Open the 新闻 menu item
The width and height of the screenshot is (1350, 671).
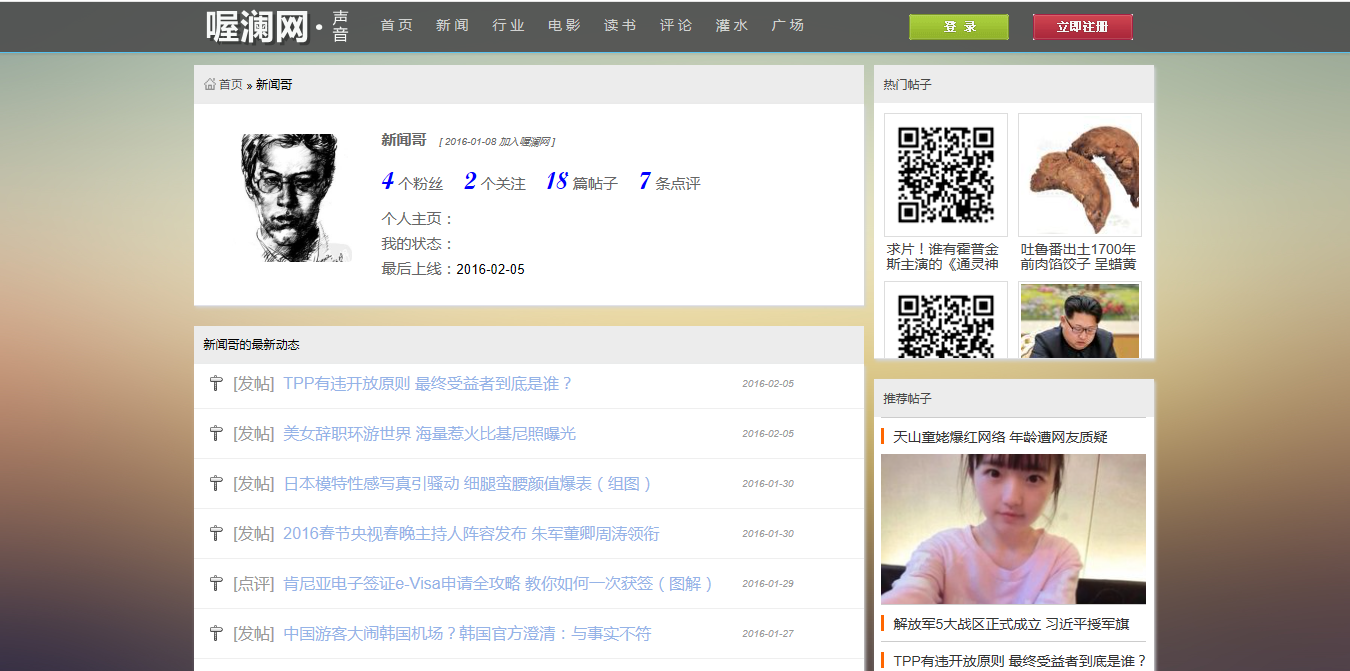coord(453,25)
